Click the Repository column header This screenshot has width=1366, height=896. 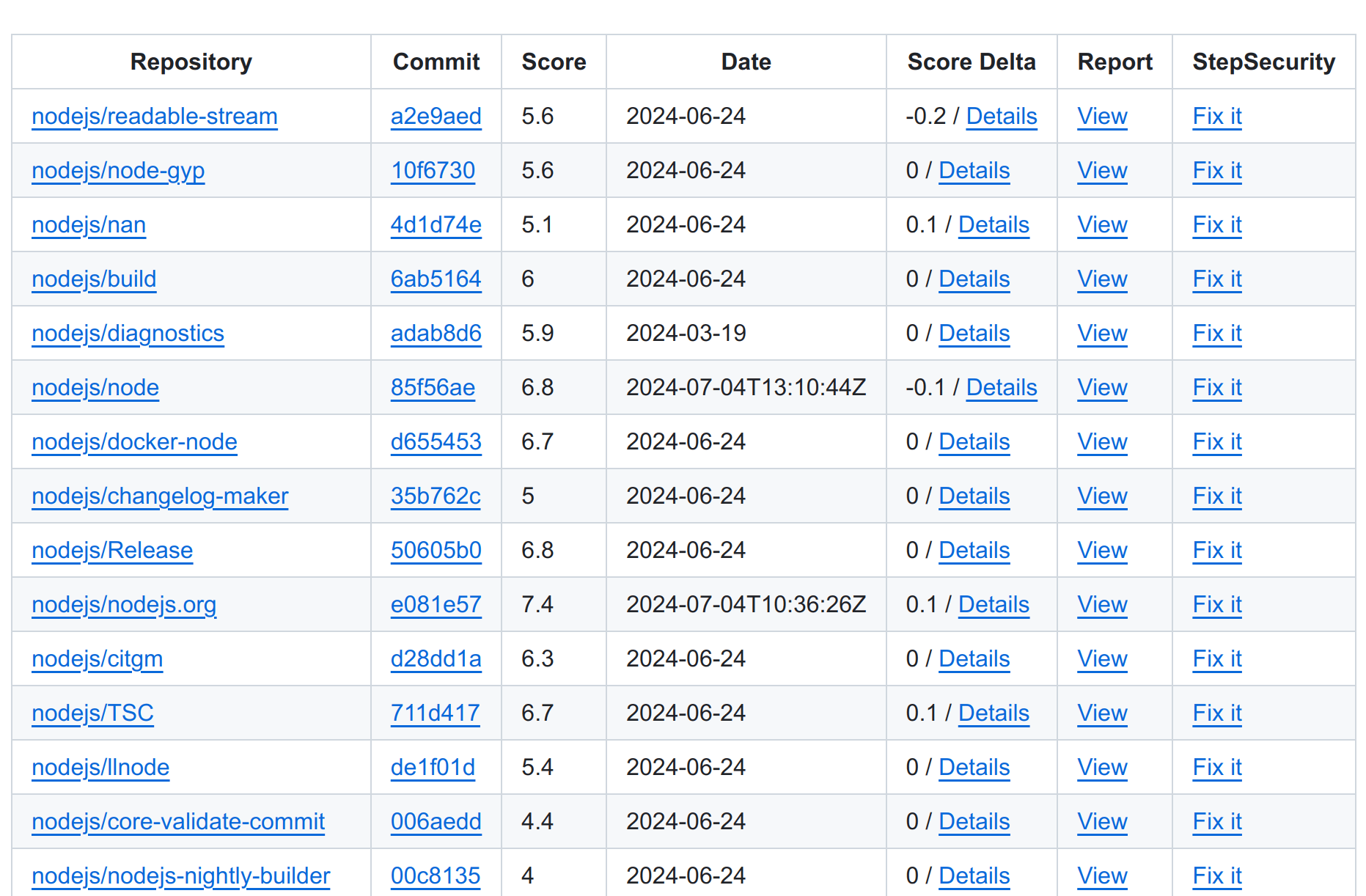(191, 62)
